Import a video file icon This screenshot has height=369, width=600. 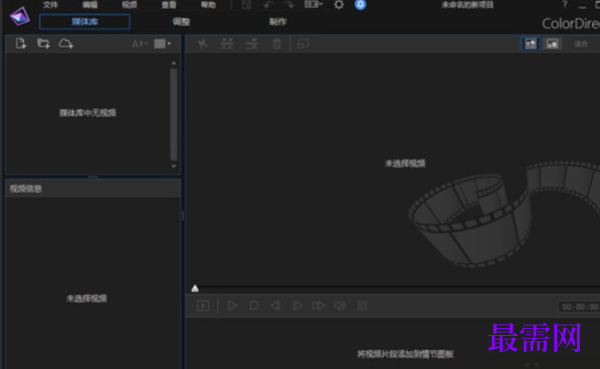[x=21, y=44]
